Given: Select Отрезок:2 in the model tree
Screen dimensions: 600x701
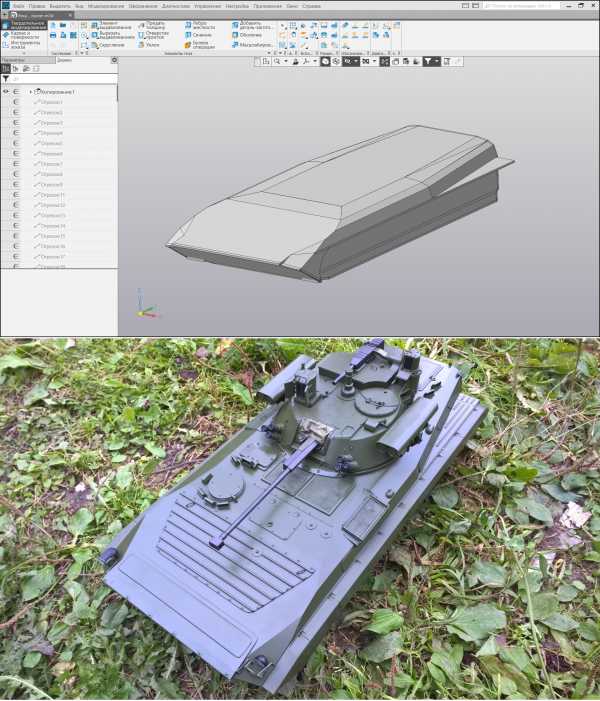Looking at the screenshot, I should click(x=51, y=112).
